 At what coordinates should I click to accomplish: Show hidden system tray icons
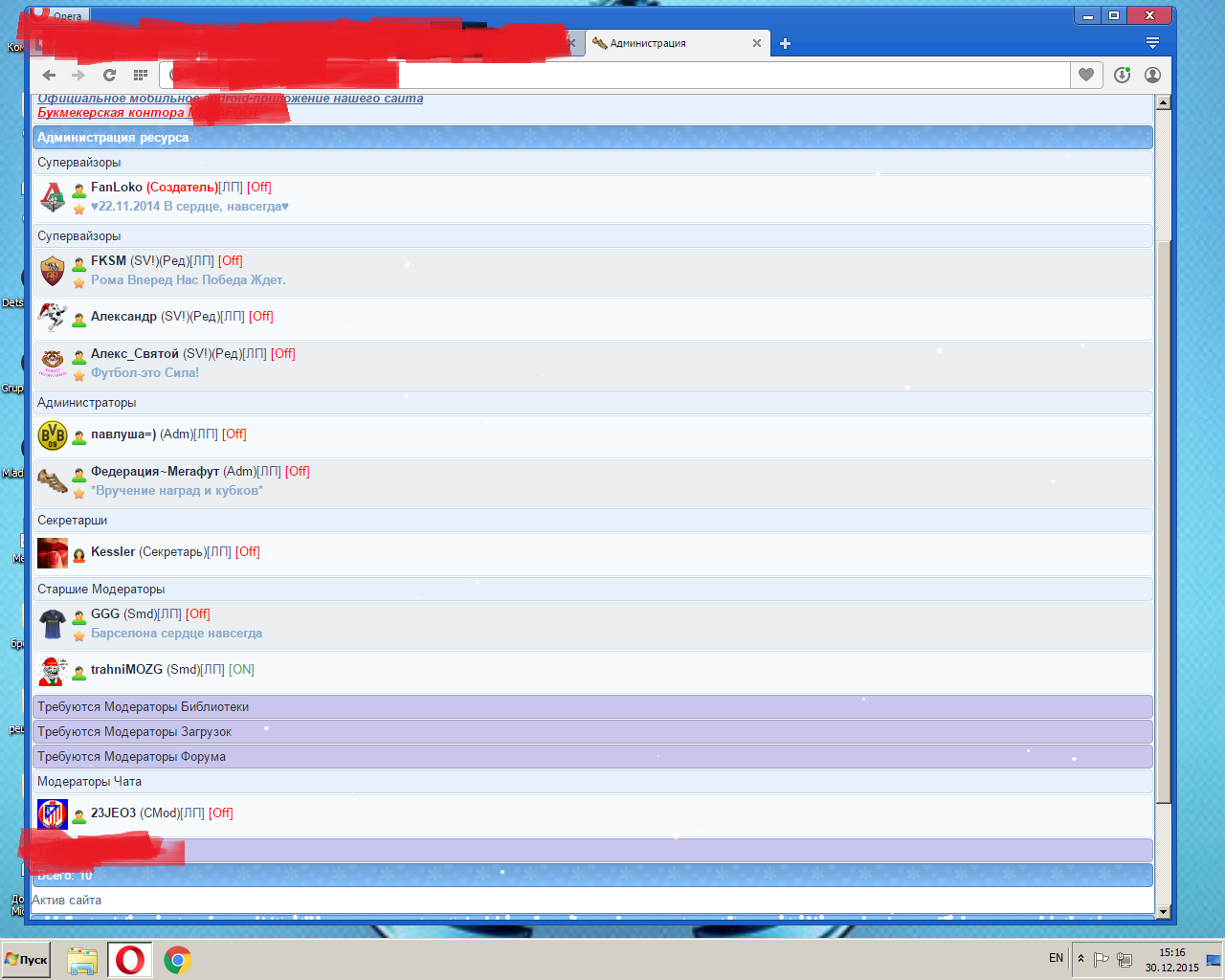1081,958
